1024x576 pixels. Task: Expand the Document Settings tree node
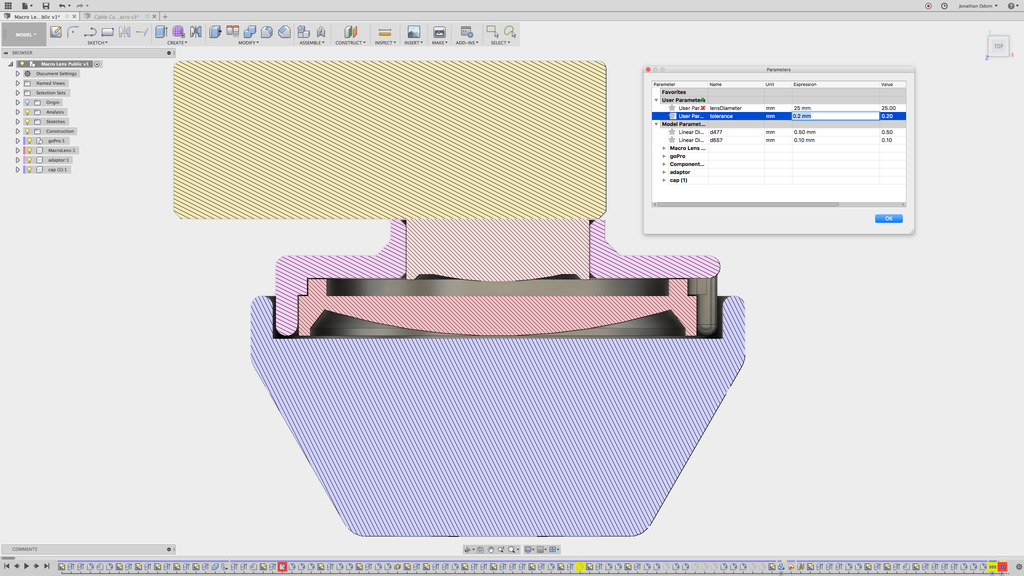[17, 73]
